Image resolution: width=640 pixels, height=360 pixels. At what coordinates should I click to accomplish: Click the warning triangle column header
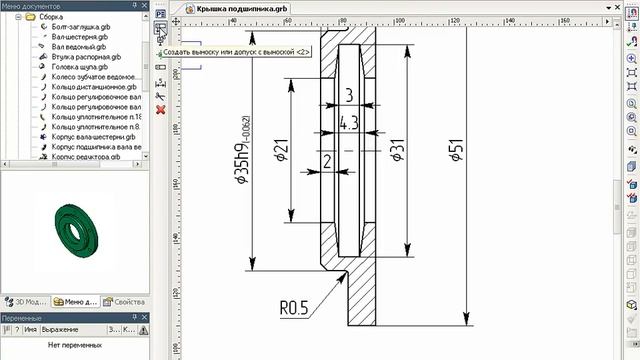pyautogui.click(x=143, y=330)
